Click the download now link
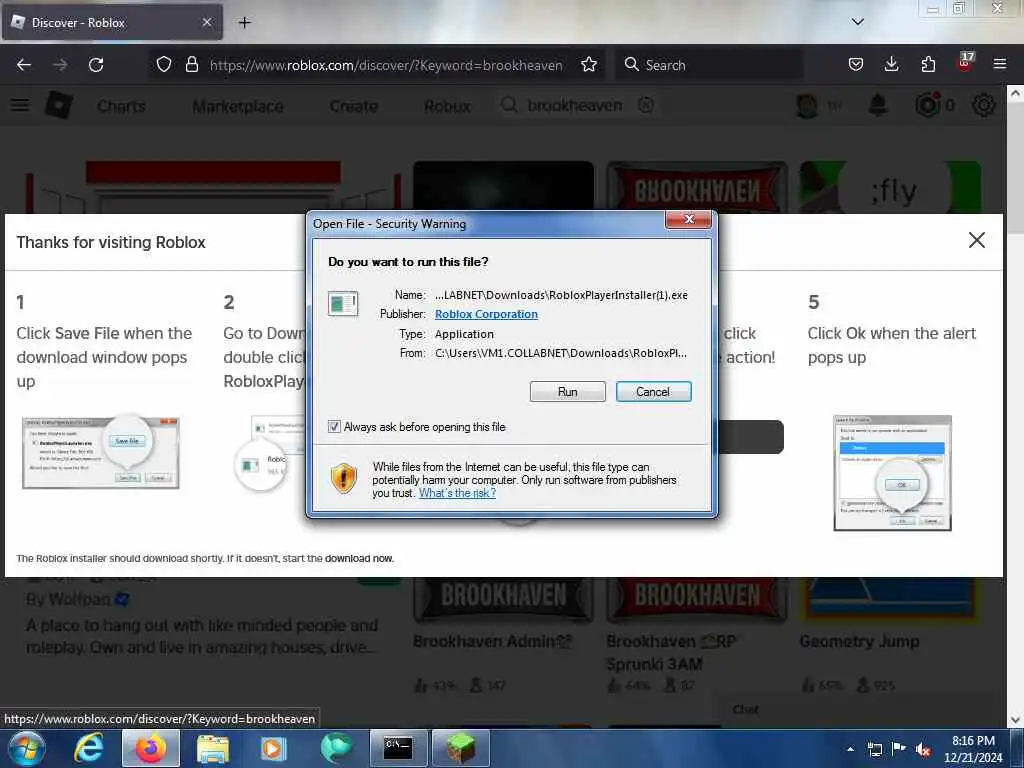The height and width of the screenshot is (768, 1024). tap(359, 558)
